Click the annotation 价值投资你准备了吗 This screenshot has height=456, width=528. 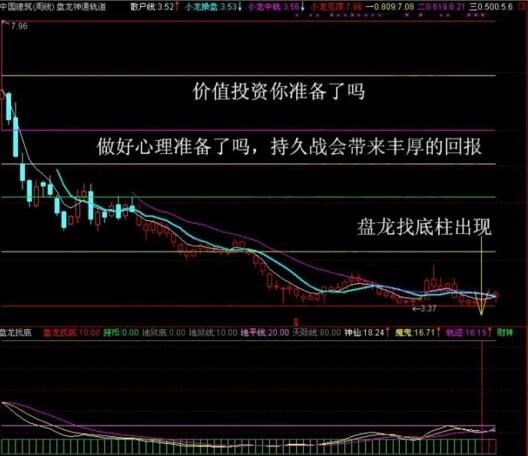[x=279, y=92]
